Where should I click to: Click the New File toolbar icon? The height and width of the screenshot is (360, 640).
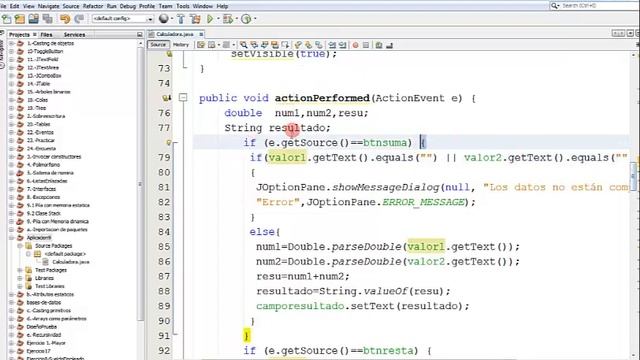click(7, 19)
